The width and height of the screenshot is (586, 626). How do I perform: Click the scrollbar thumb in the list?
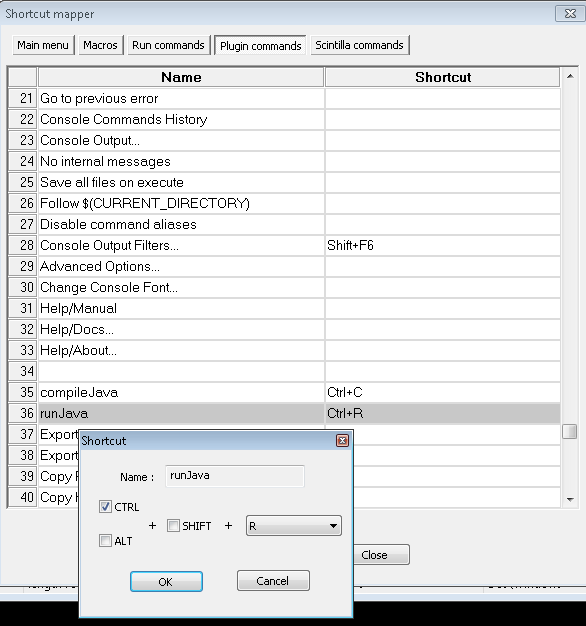pos(570,431)
